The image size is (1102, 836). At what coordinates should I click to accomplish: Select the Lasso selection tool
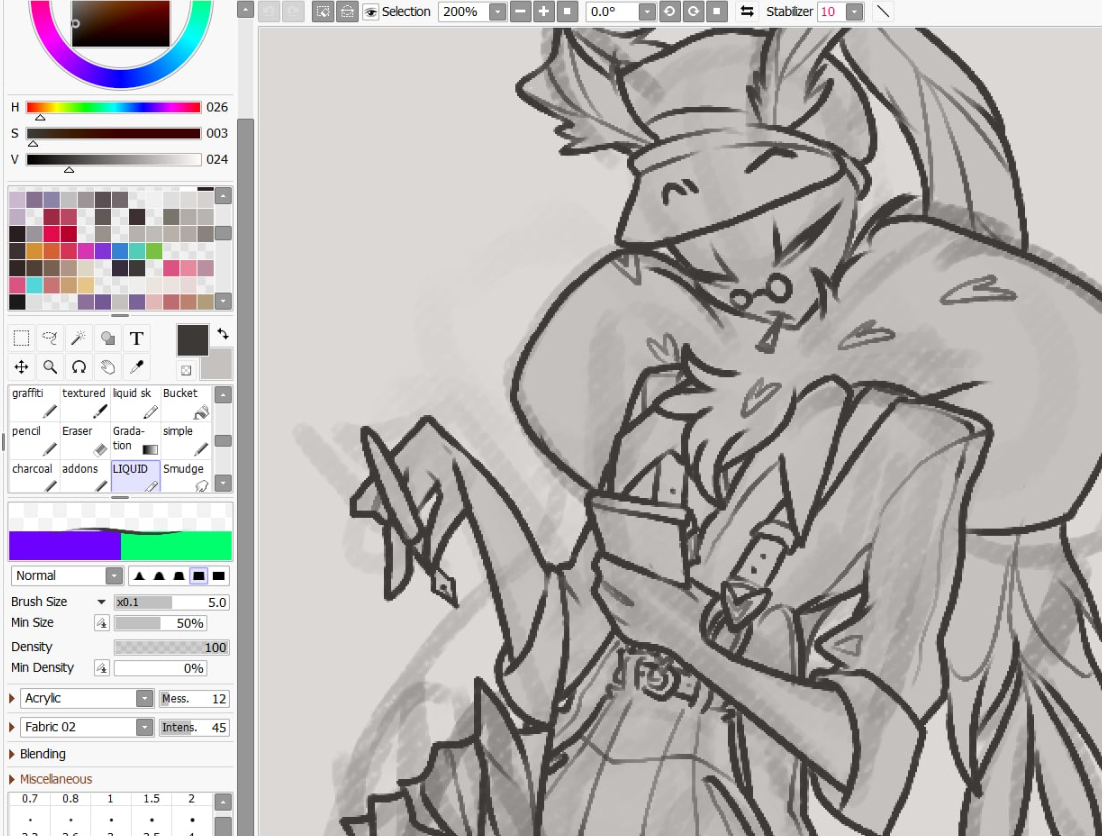click(x=50, y=338)
